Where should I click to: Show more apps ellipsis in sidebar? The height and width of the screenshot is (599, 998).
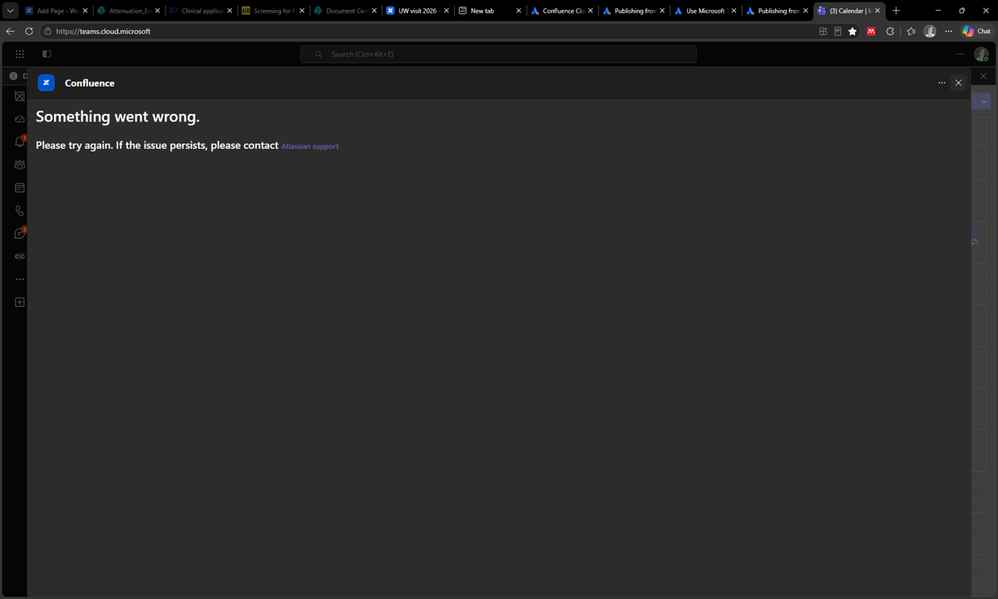tap(20, 279)
